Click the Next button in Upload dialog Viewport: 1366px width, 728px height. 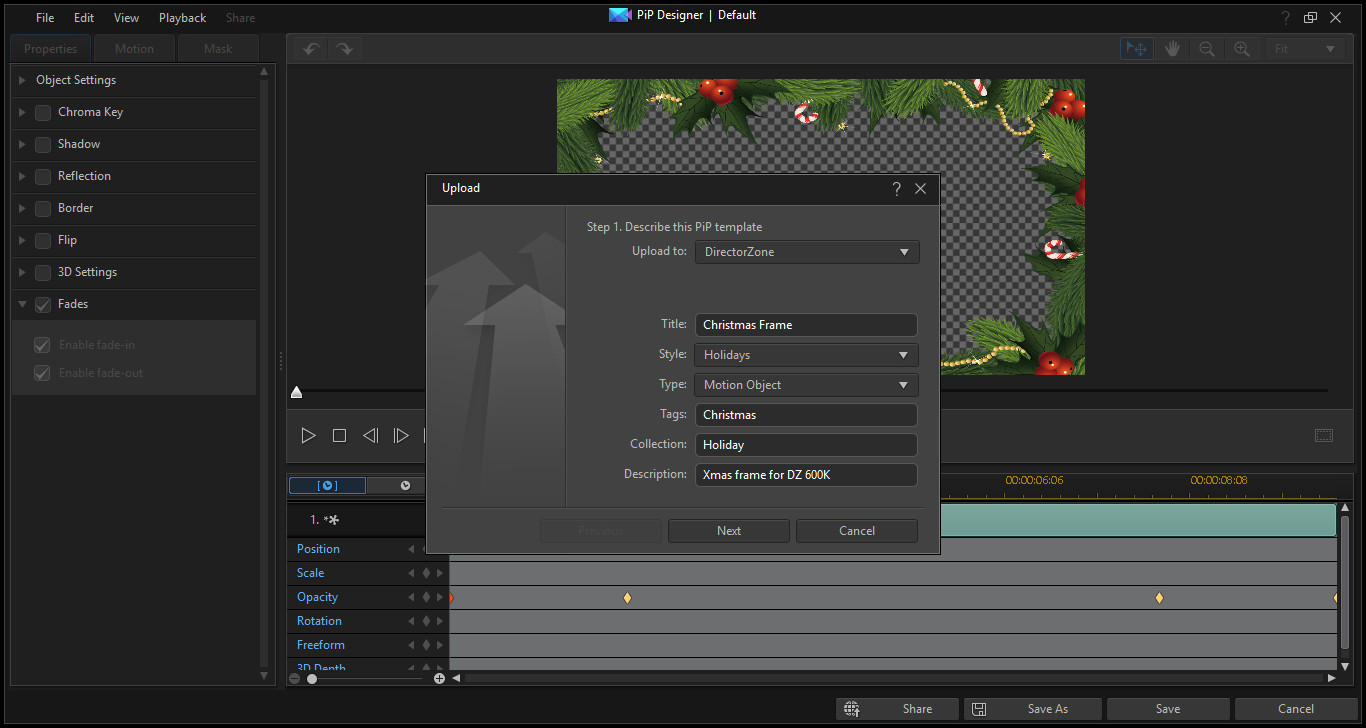(728, 531)
